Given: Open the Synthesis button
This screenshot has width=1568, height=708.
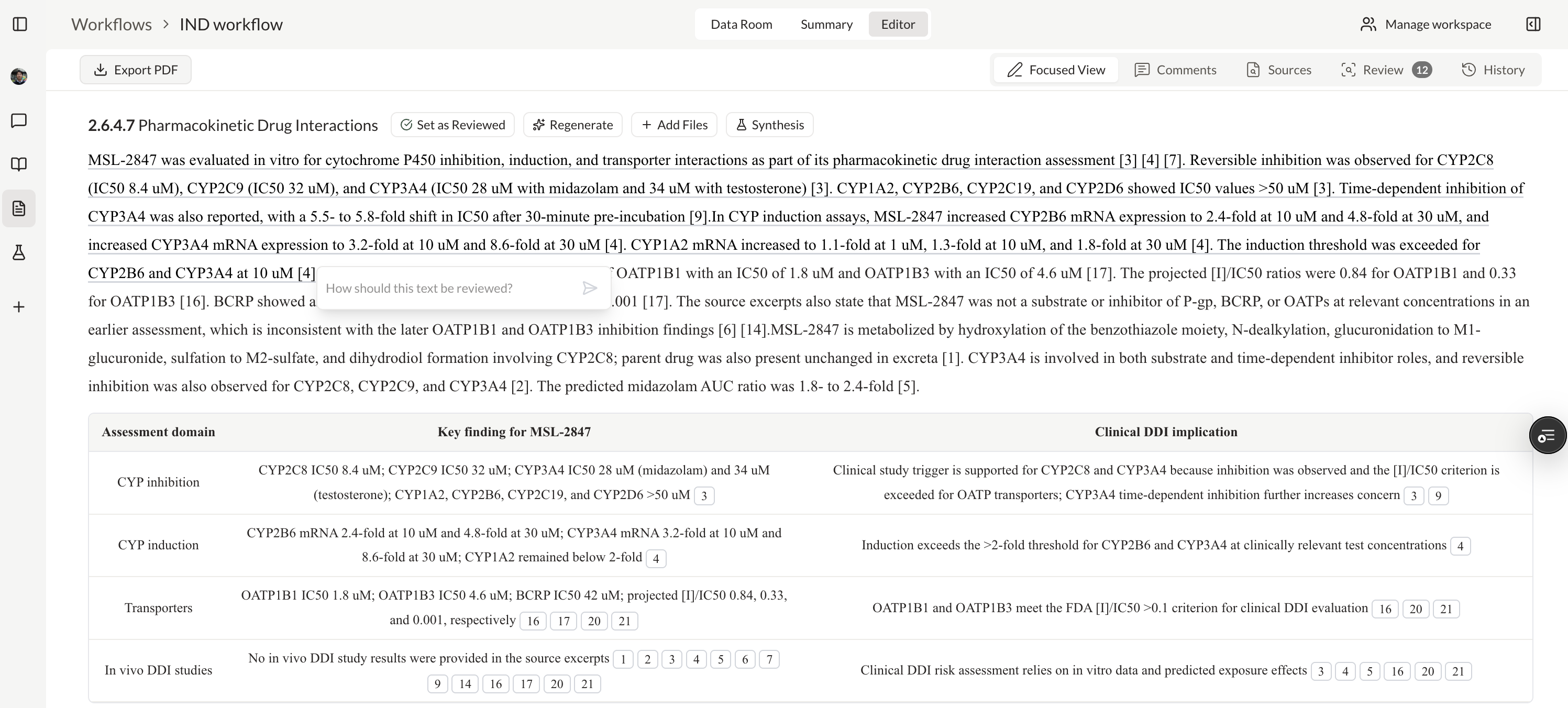Looking at the screenshot, I should coord(769,125).
